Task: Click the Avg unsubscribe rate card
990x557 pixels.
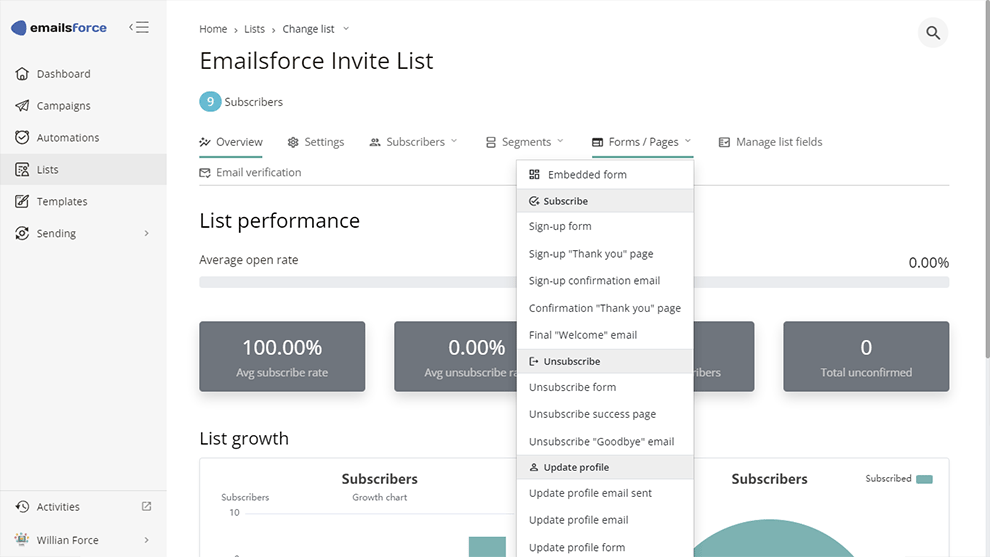Action: coord(456,356)
